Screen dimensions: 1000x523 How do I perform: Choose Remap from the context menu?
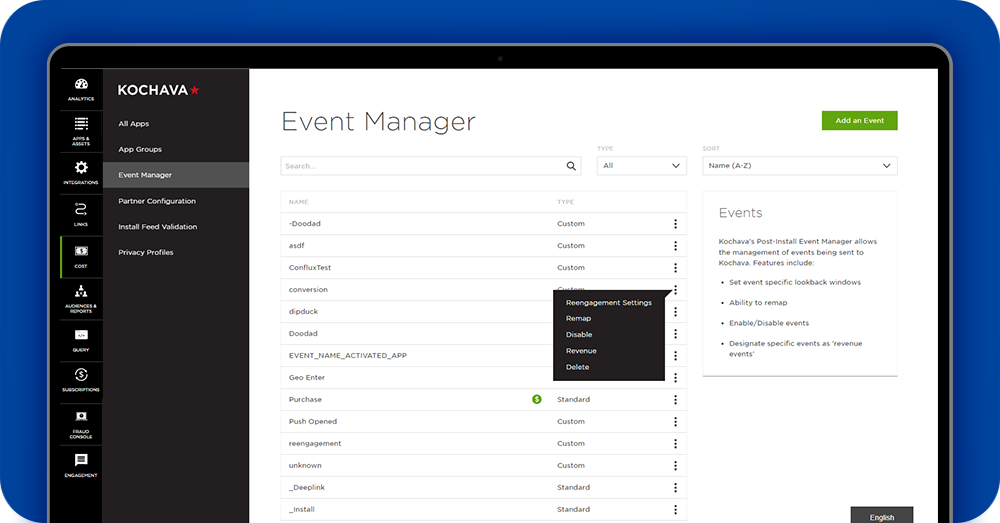tap(578, 318)
